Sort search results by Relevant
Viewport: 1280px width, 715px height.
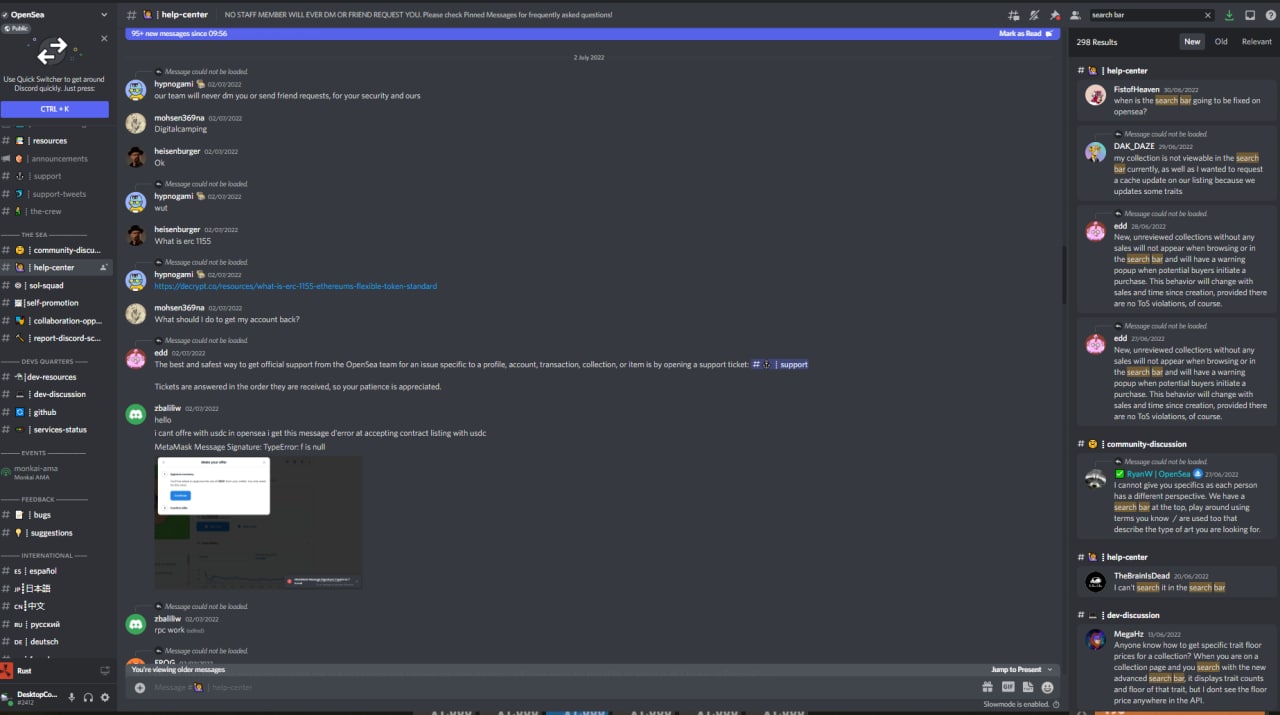(x=1257, y=41)
